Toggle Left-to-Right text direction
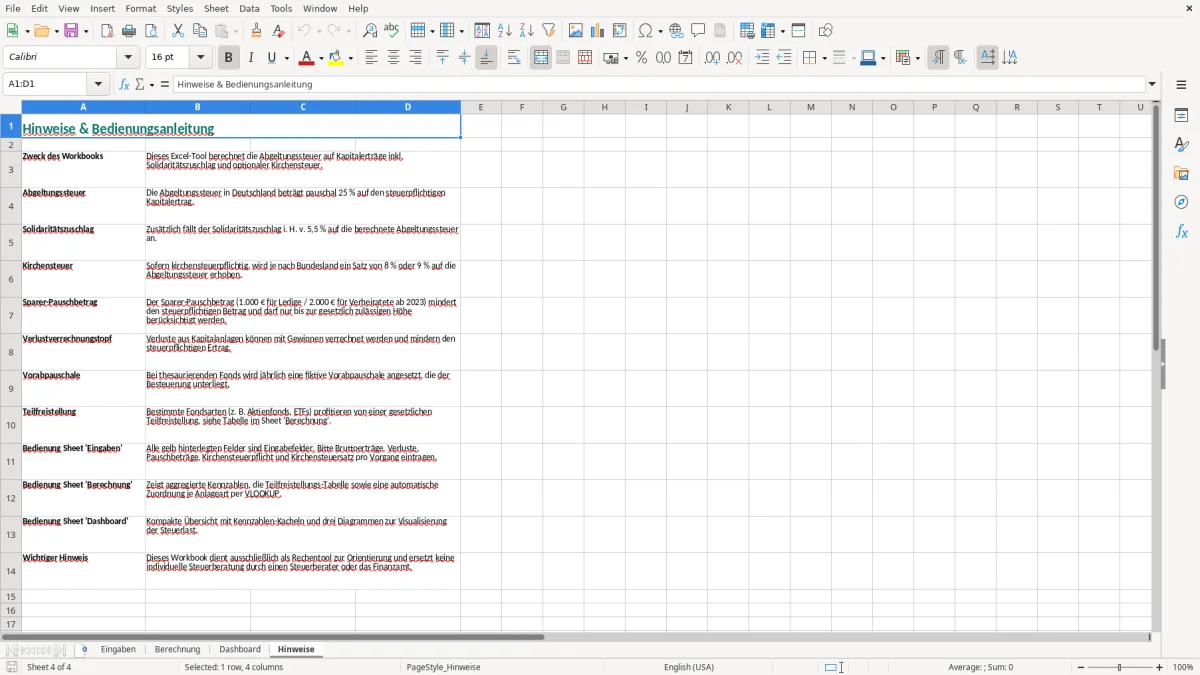The image size is (1200, 675). (938, 58)
